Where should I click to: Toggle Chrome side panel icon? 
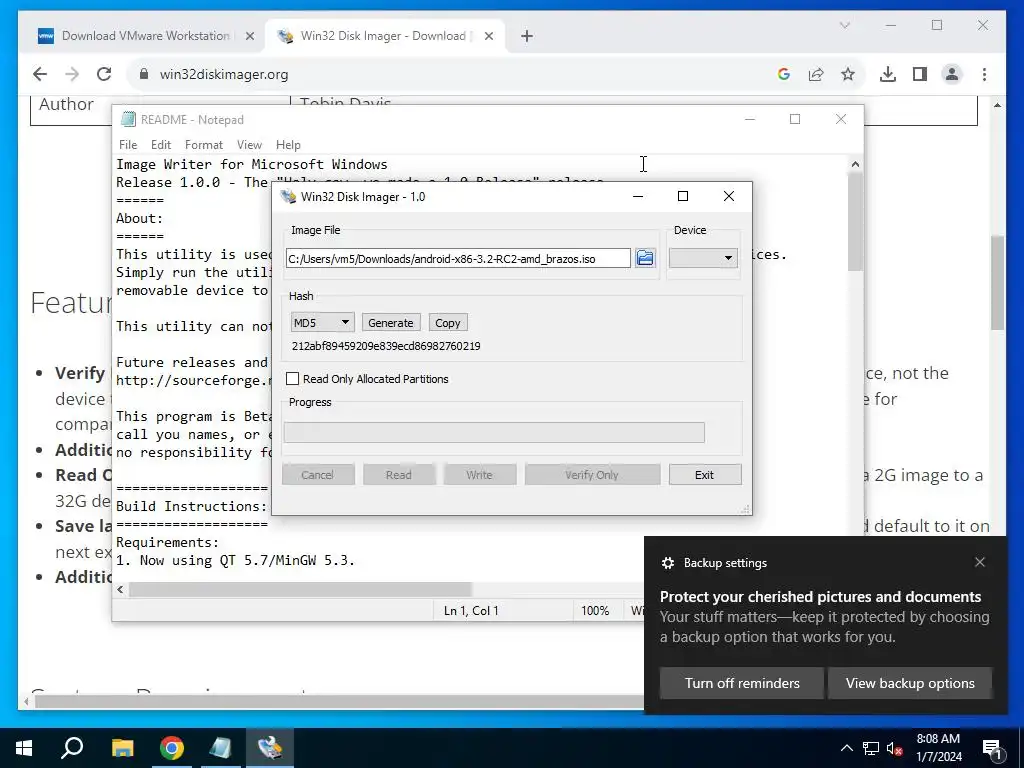pos(920,74)
